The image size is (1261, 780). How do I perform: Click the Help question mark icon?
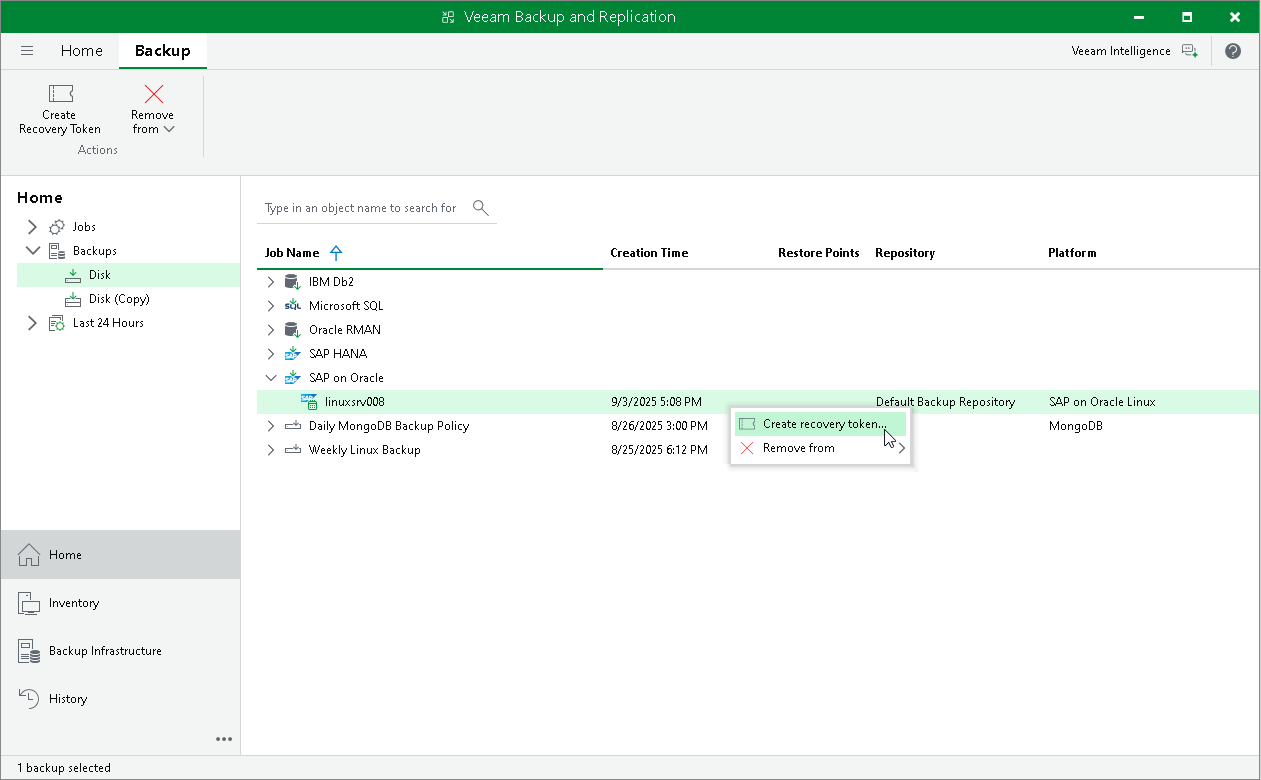coord(1232,51)
